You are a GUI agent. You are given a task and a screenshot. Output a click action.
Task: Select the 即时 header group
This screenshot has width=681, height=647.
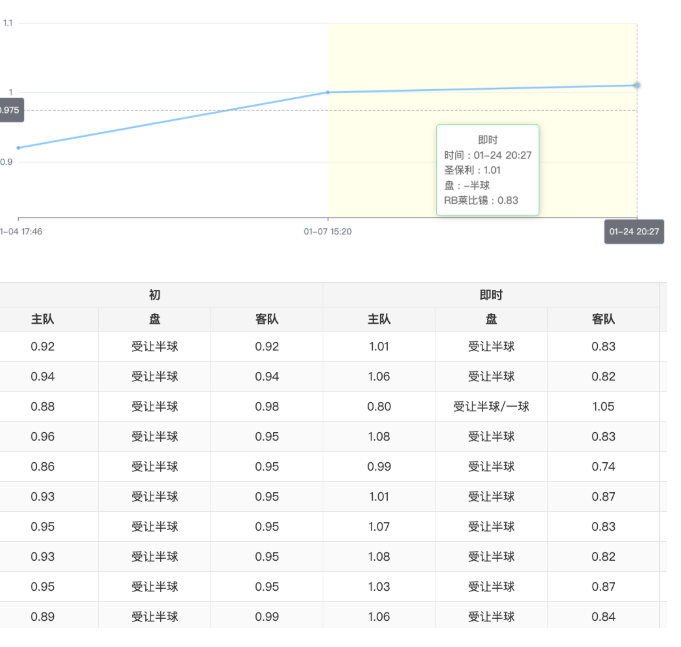[x=490, y=295]
